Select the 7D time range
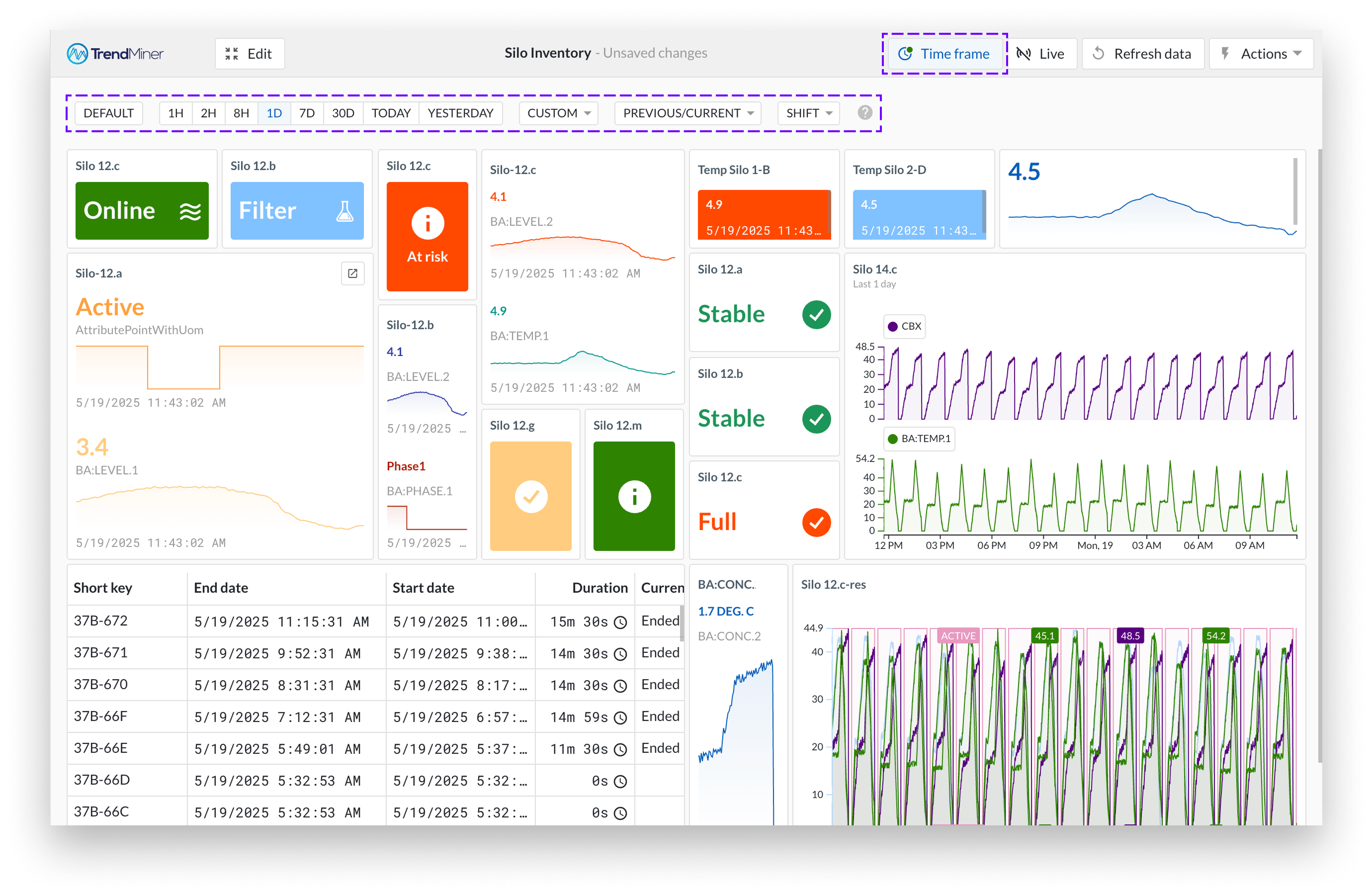 coord(307,113)
